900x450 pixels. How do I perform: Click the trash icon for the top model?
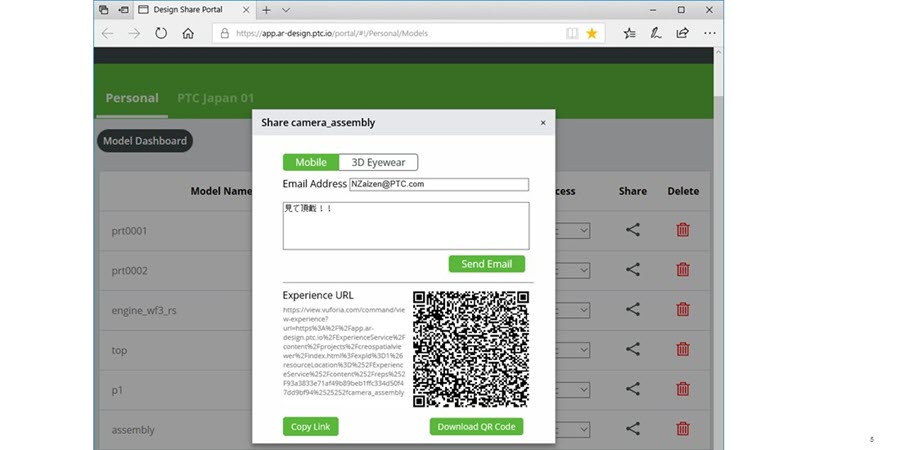click(x=683, y=350)
